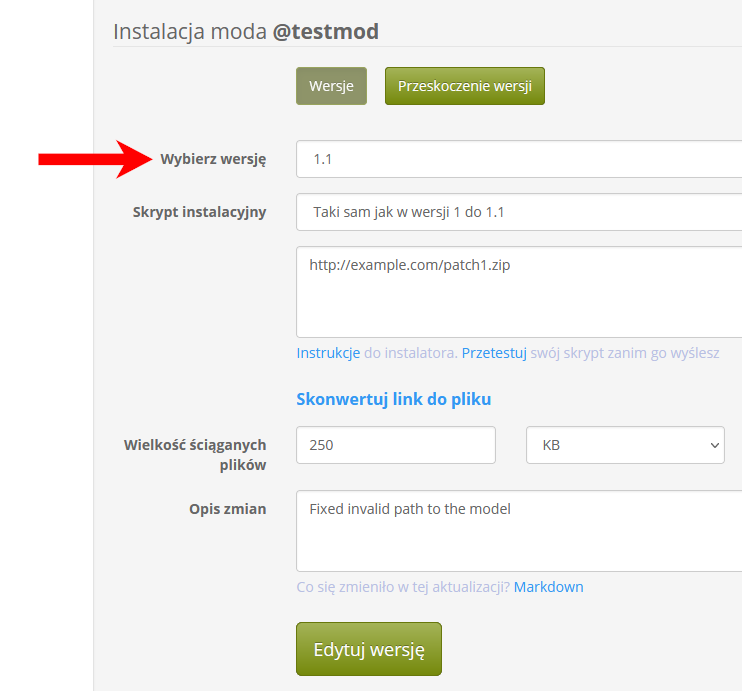The image size is (742, 691).
Task: Follow the Przetestuj script test link
Action: 494,353
